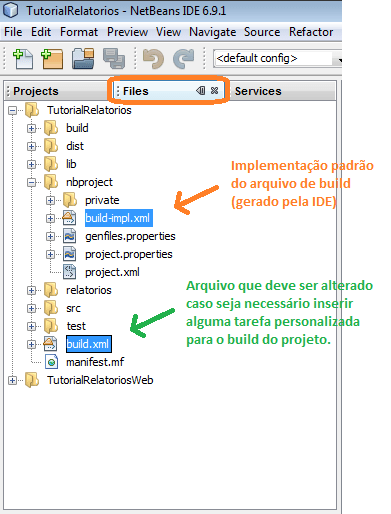This screenshot has width=391, height=514.
Task: Open the Refactor menu
Action: [311, 32]
